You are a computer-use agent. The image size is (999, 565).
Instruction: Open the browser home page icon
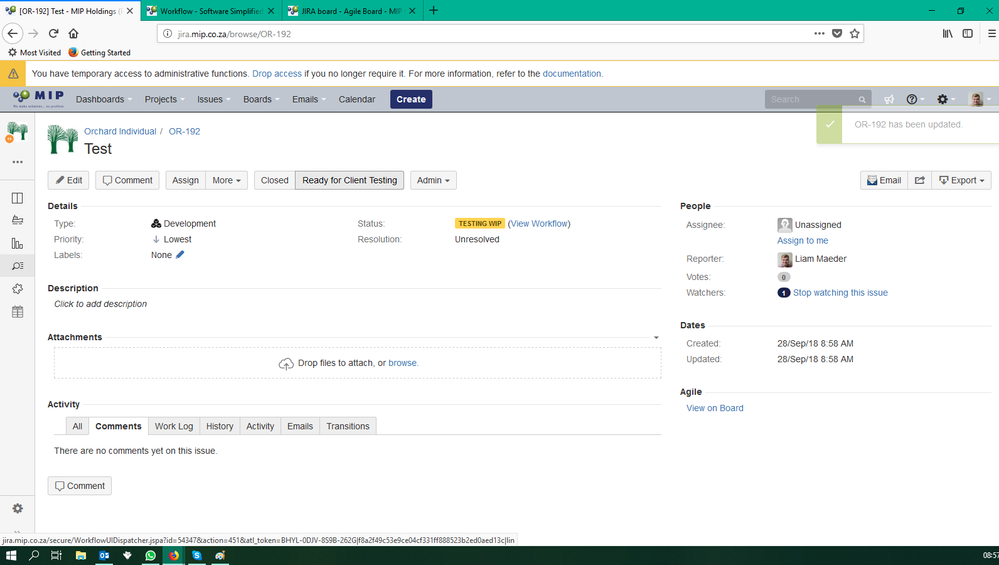(73, 34)
